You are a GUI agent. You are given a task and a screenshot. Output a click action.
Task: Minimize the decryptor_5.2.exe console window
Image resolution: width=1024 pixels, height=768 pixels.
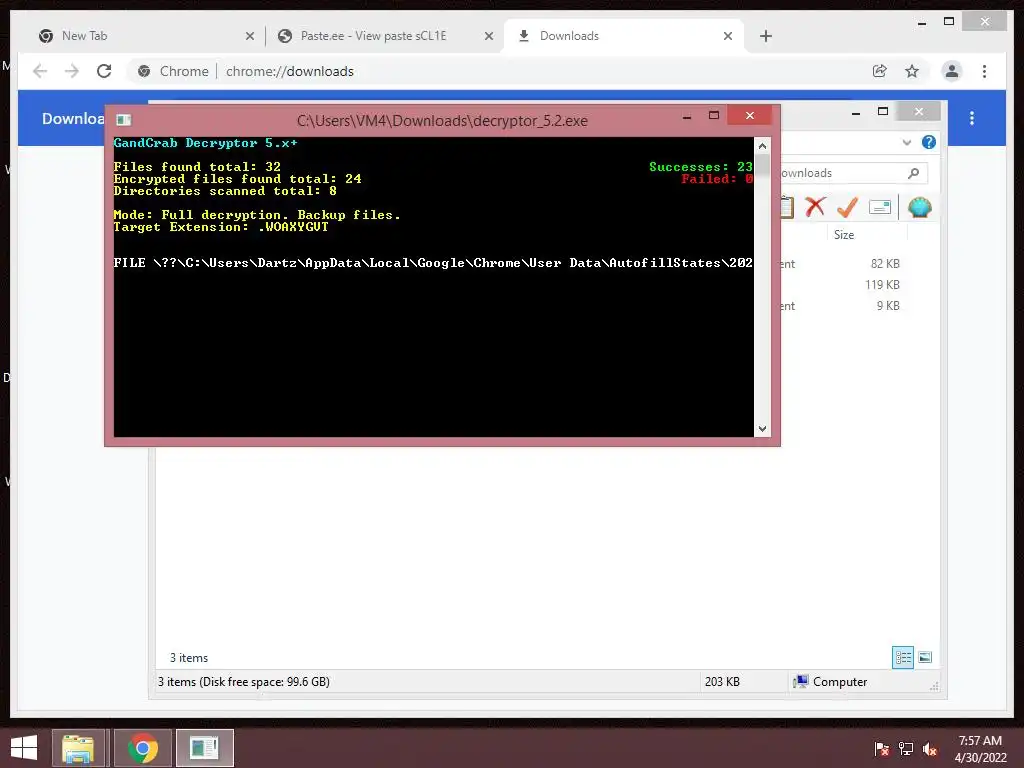[x=687, y=117]
